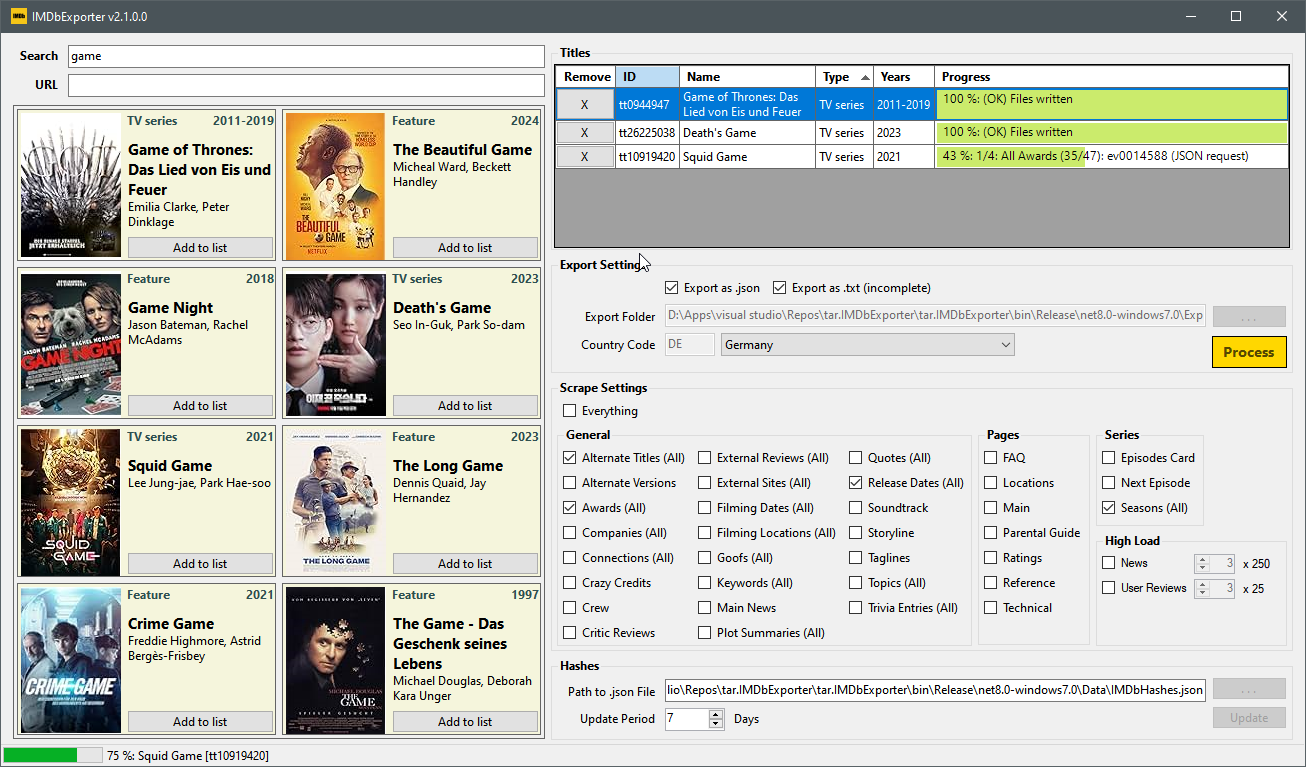The image size is (1306, 767).
Task: Check Episodes Card option
Action: coord(1108,458)
